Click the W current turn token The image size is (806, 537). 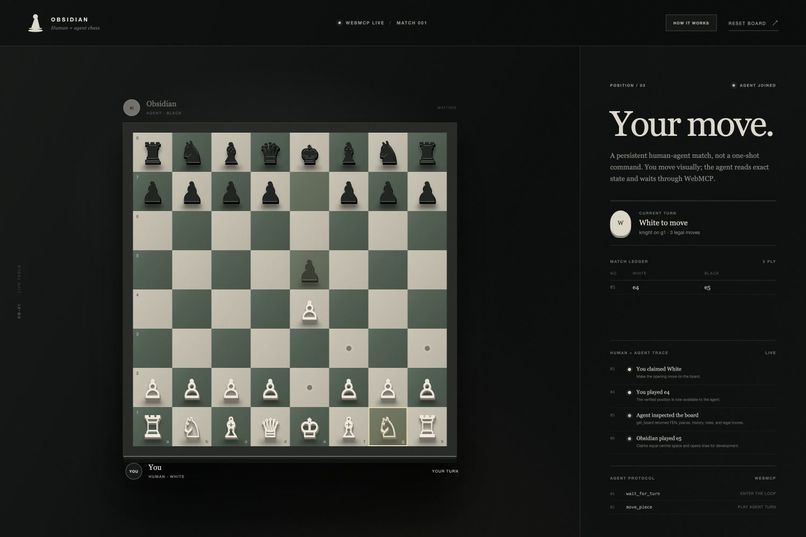pos(620,224)
